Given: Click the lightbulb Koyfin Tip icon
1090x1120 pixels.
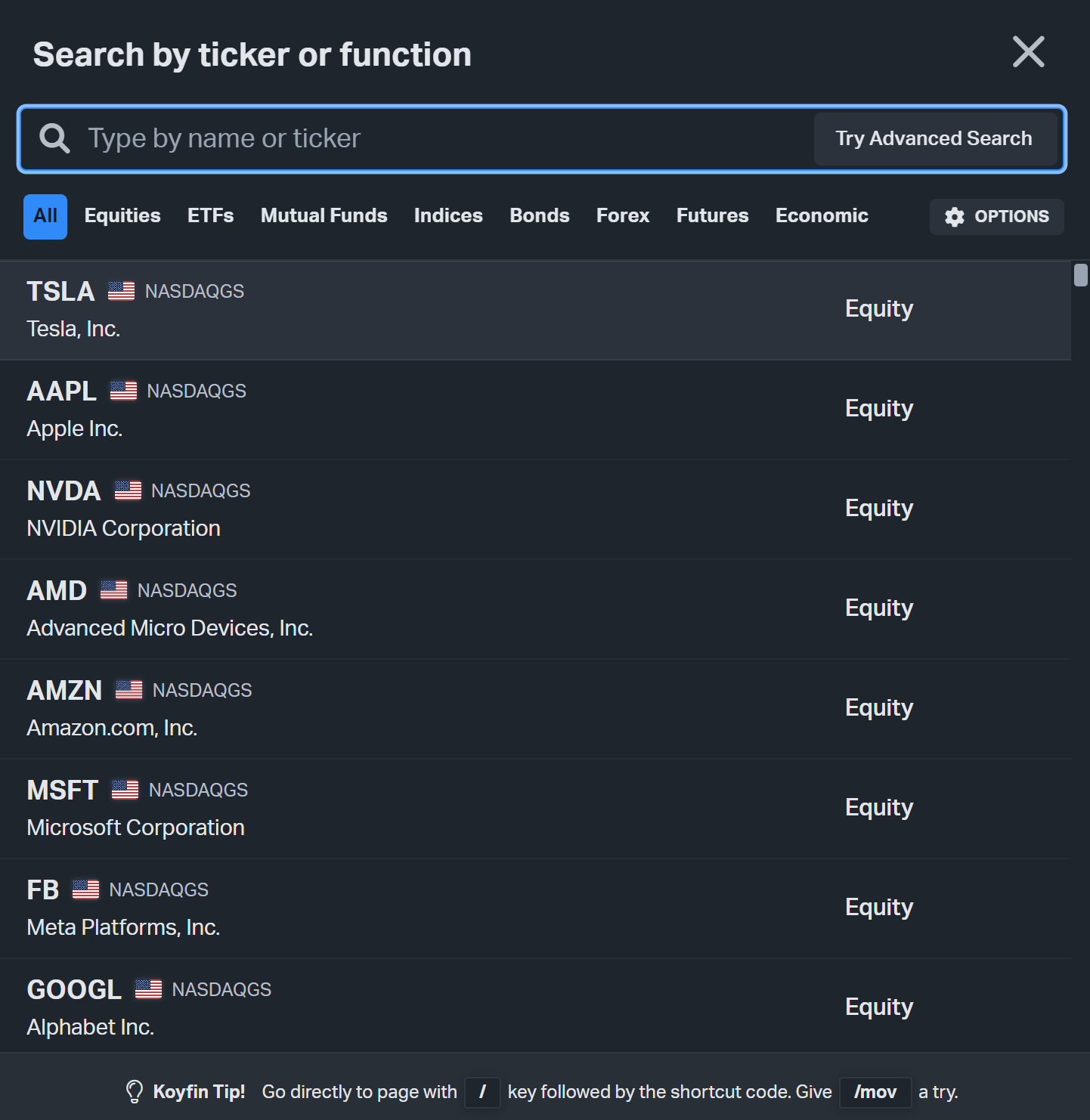Looking at the screenshot, I should click(135, 1092).
